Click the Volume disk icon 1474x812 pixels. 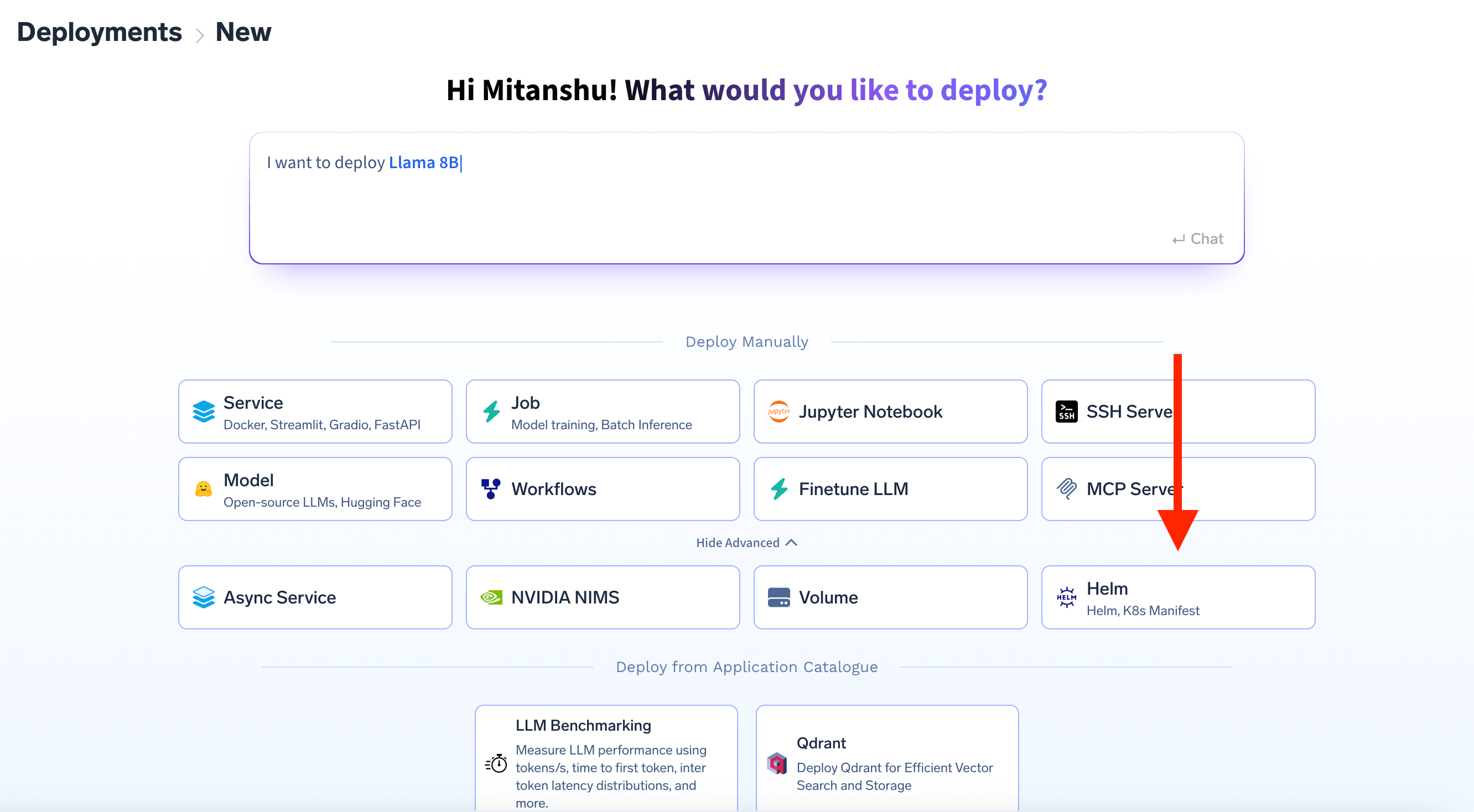[x=778, y=597]
